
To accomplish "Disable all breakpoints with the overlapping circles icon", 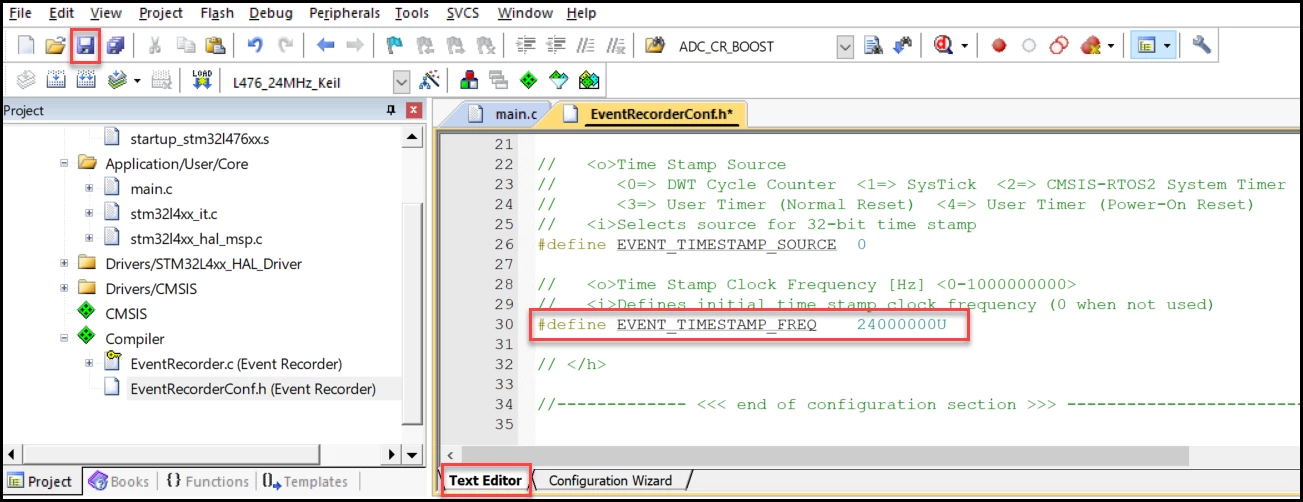I will click(x=1058, y=46).
